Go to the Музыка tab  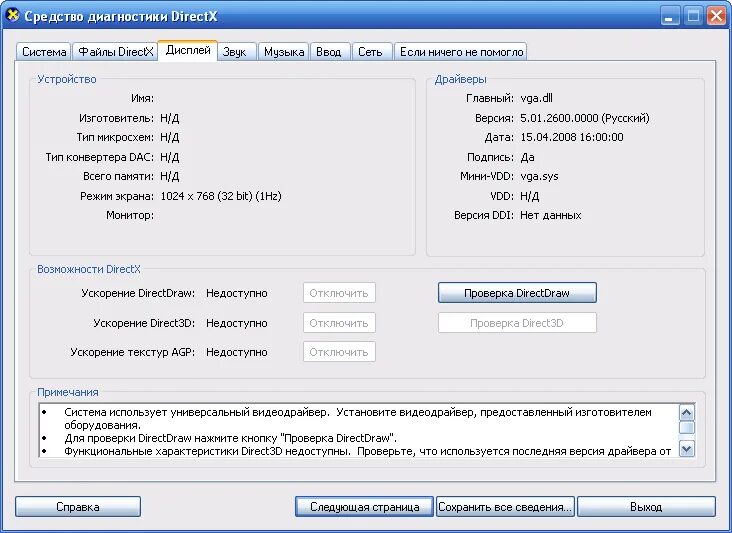pos(284,52)
